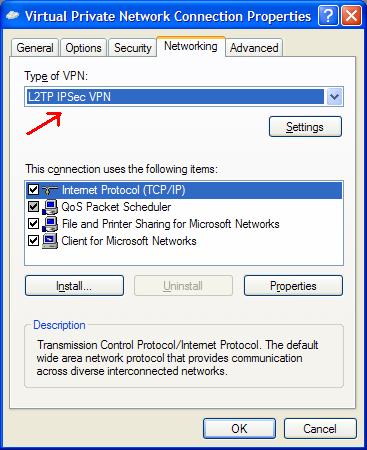Uncheck File and Printer Sharing checkbox
Image resolution: width=367 pixels, height=450 pixels.
tap(33, 224)
